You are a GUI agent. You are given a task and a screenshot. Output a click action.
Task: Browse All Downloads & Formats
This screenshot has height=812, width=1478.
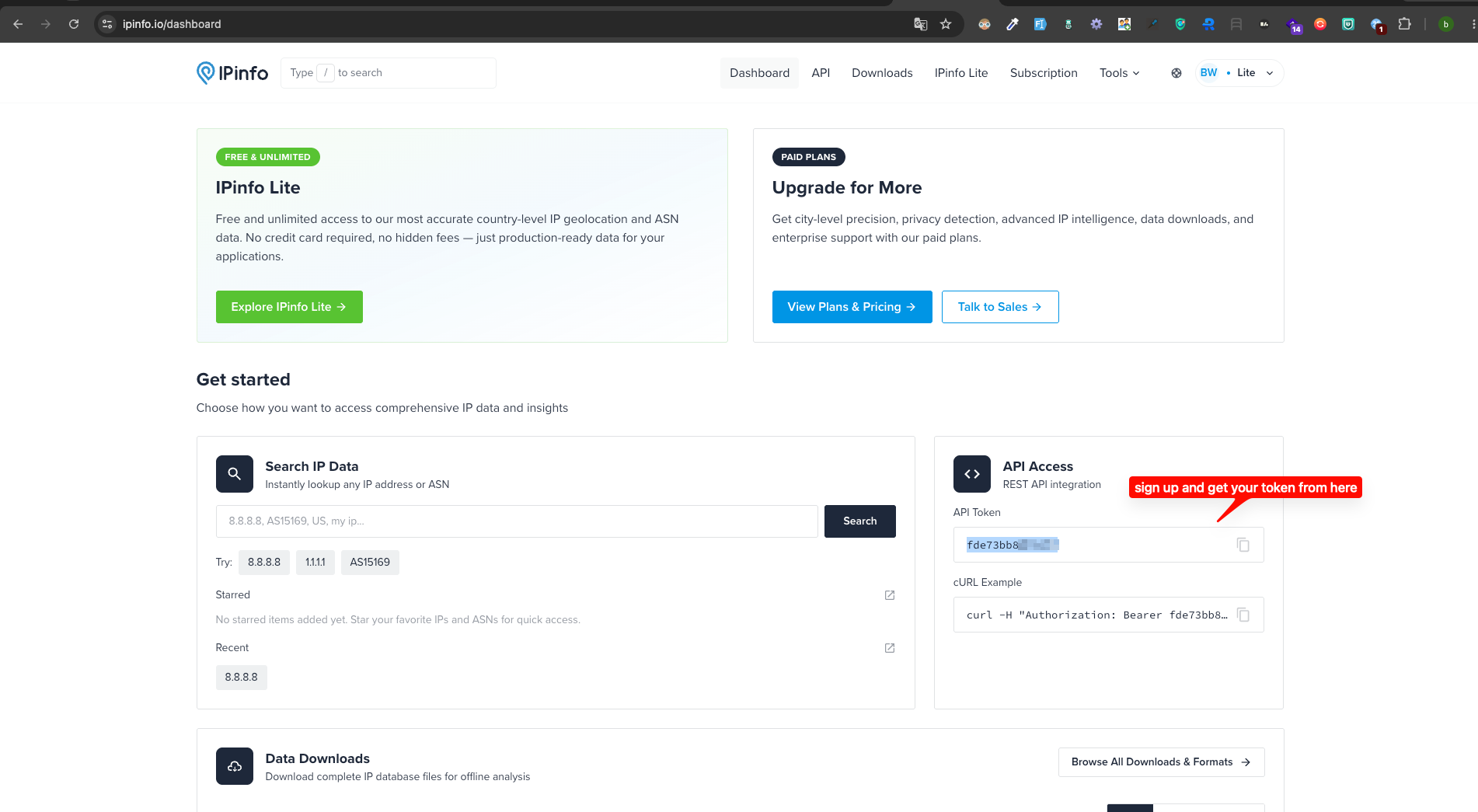pos(1161,762)
